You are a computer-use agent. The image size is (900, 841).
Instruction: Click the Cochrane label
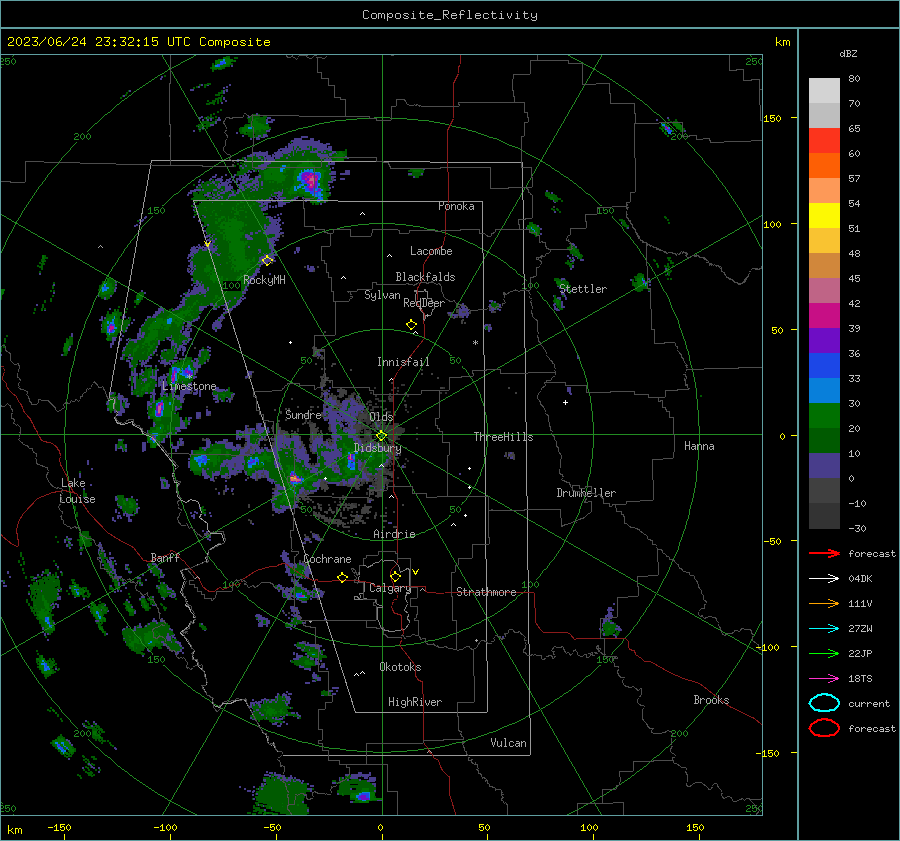327,559
